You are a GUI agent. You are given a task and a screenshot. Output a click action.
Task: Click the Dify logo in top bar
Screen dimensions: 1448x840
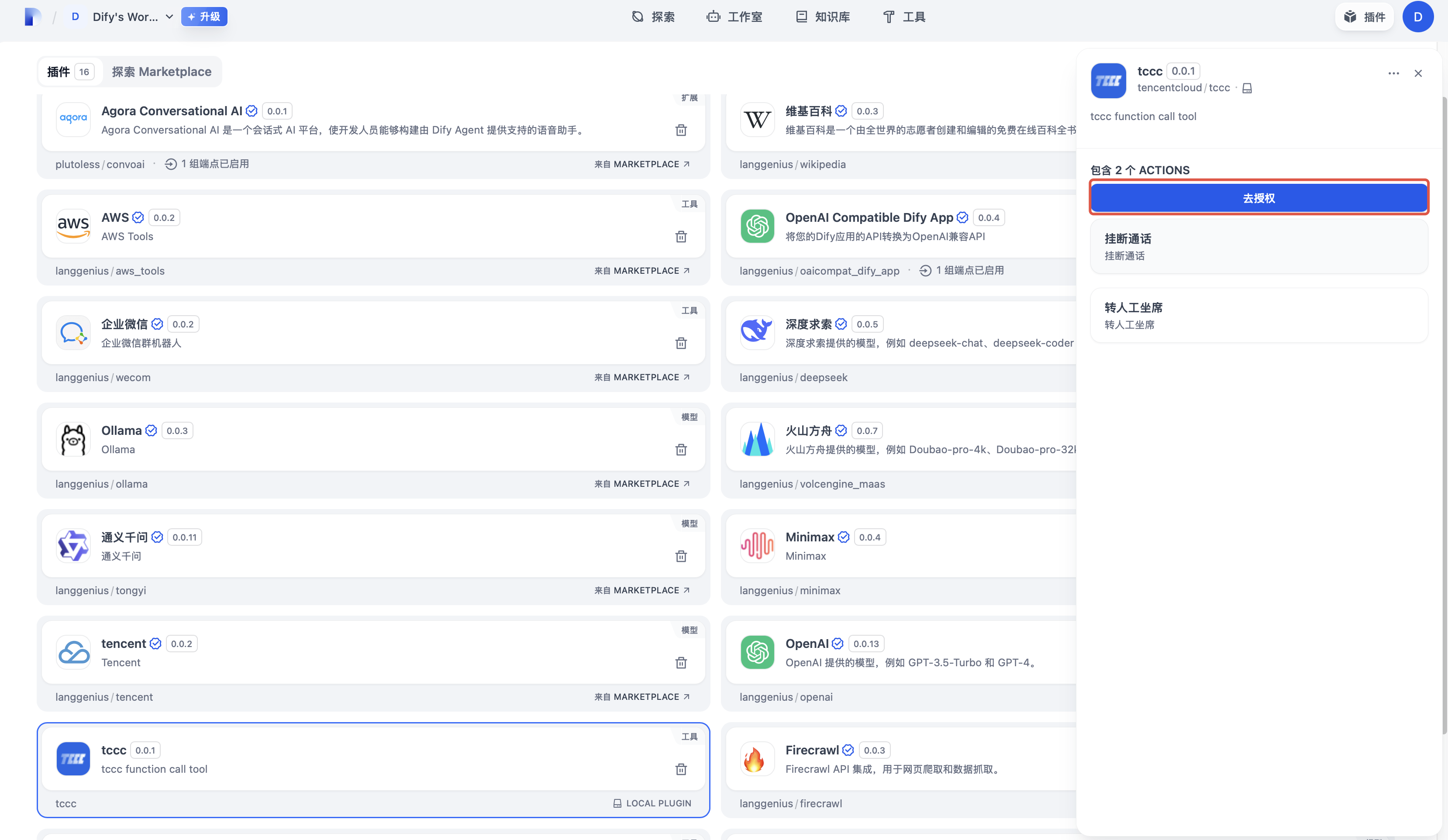pyautogui.click(x=33, y=17)
